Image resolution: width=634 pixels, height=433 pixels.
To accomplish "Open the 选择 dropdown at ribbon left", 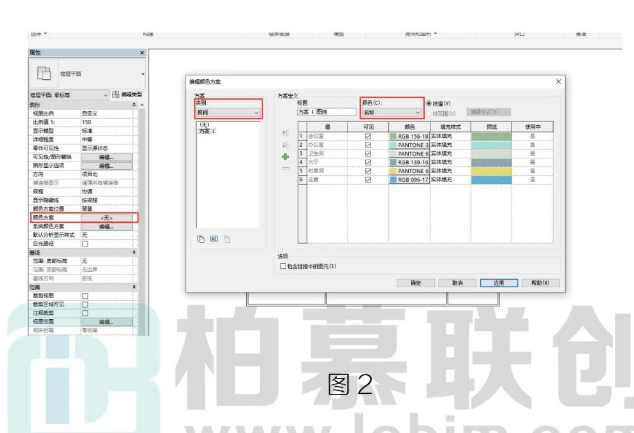I will [x=39, y=34].
